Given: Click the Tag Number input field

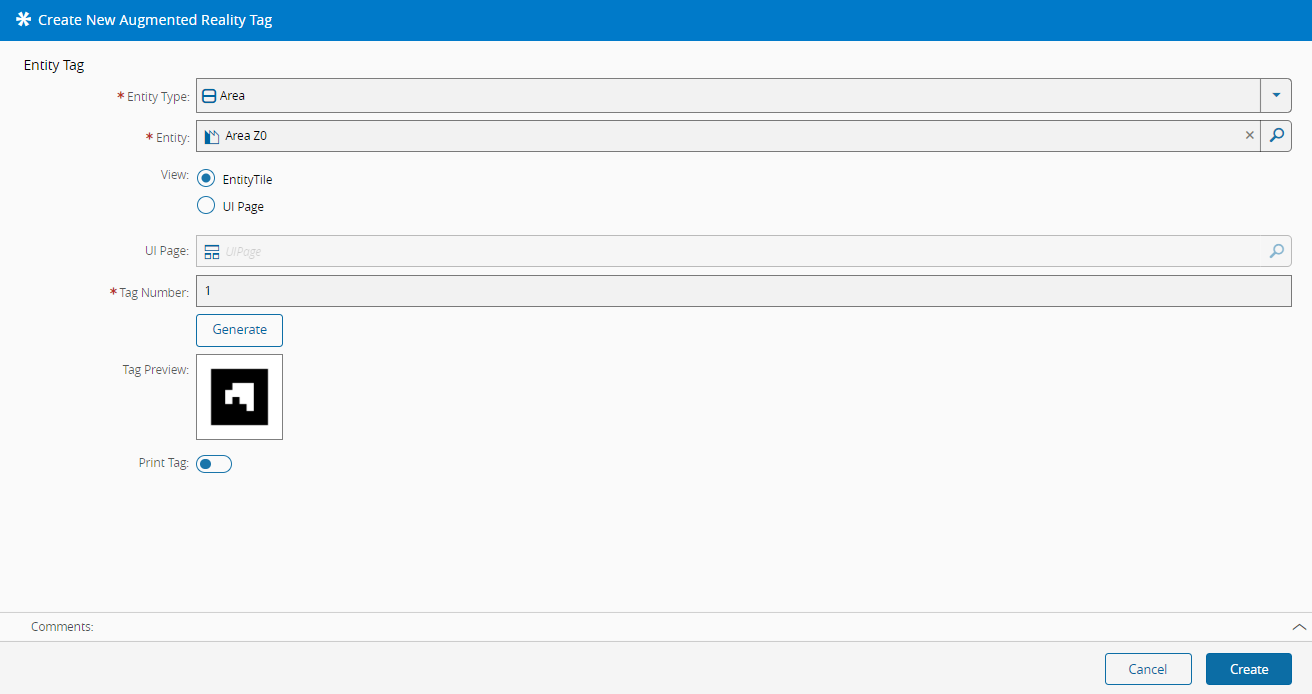Looking at the screenshot, I should (744, 291).
